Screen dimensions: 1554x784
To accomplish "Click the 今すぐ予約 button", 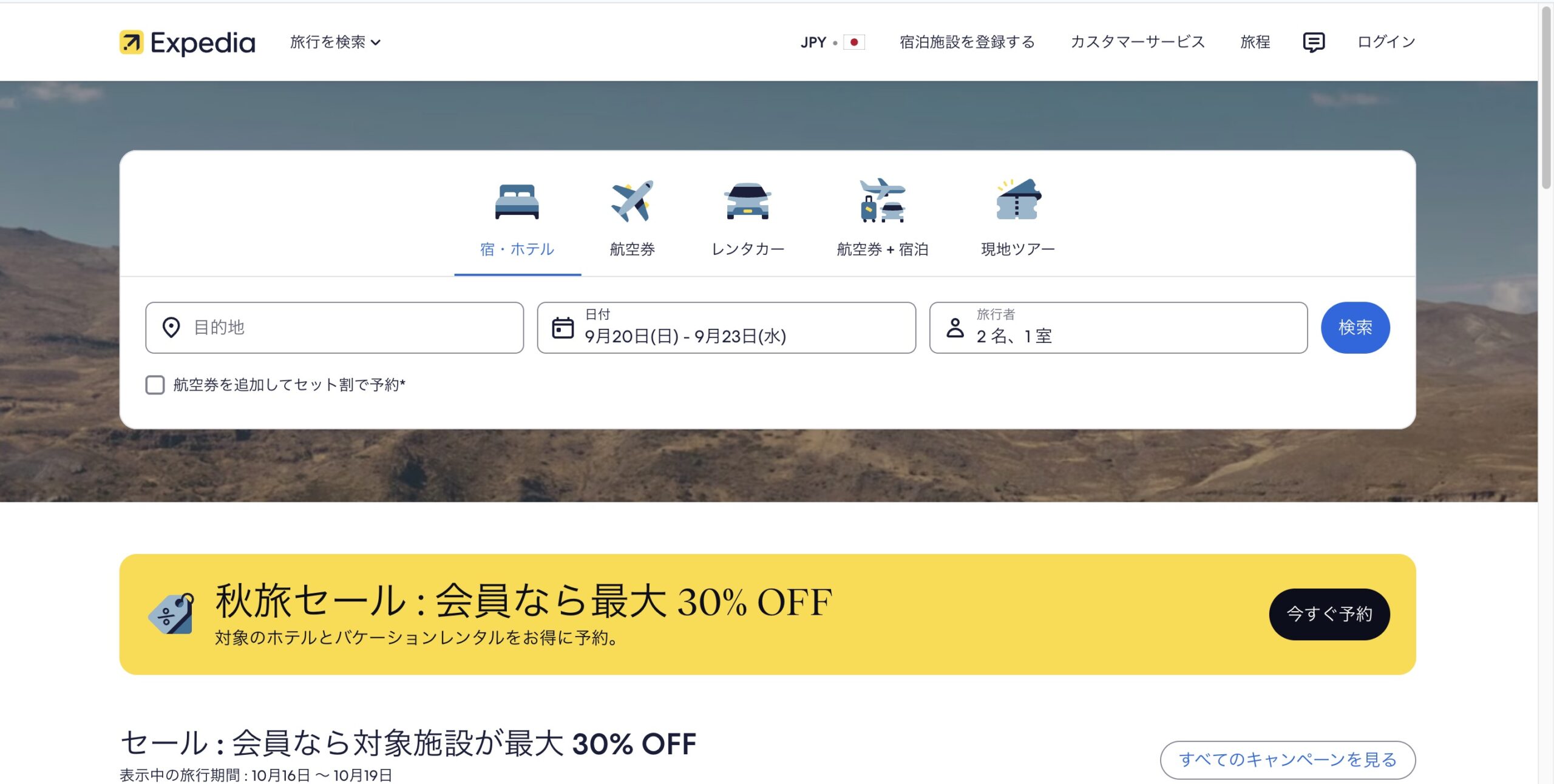I will point(1329,614).
